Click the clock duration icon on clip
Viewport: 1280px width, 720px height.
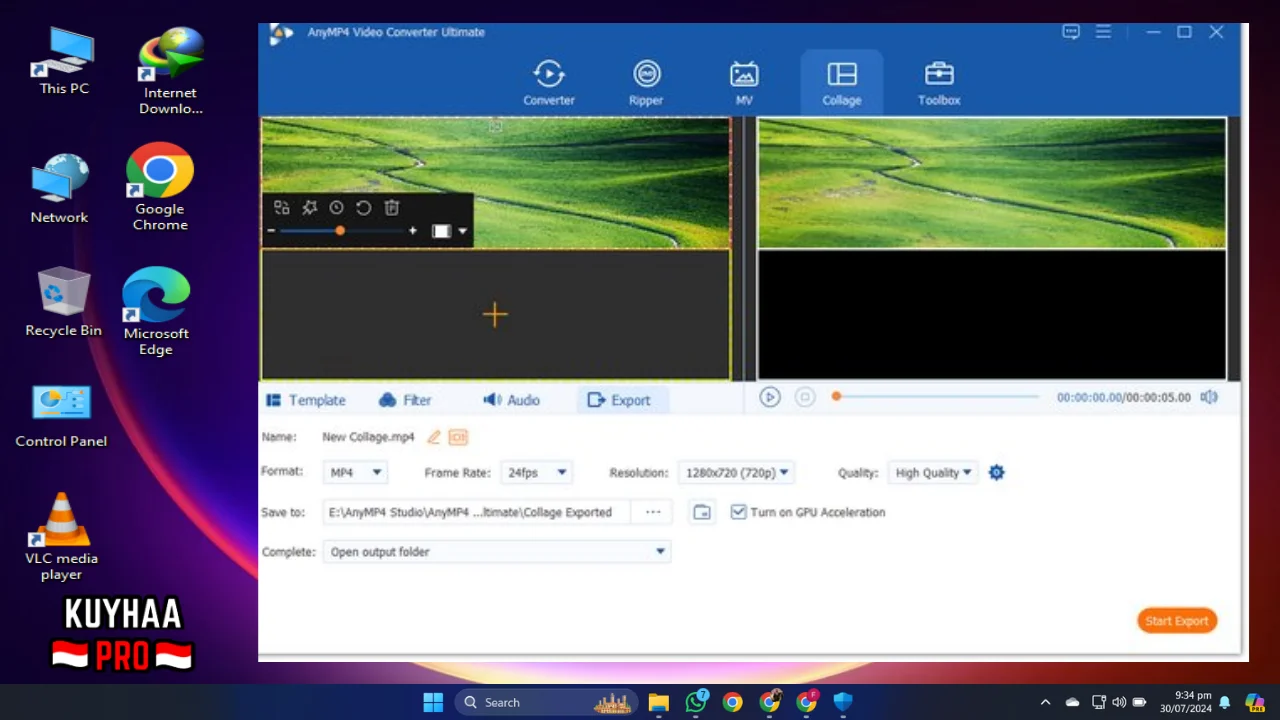337,208
